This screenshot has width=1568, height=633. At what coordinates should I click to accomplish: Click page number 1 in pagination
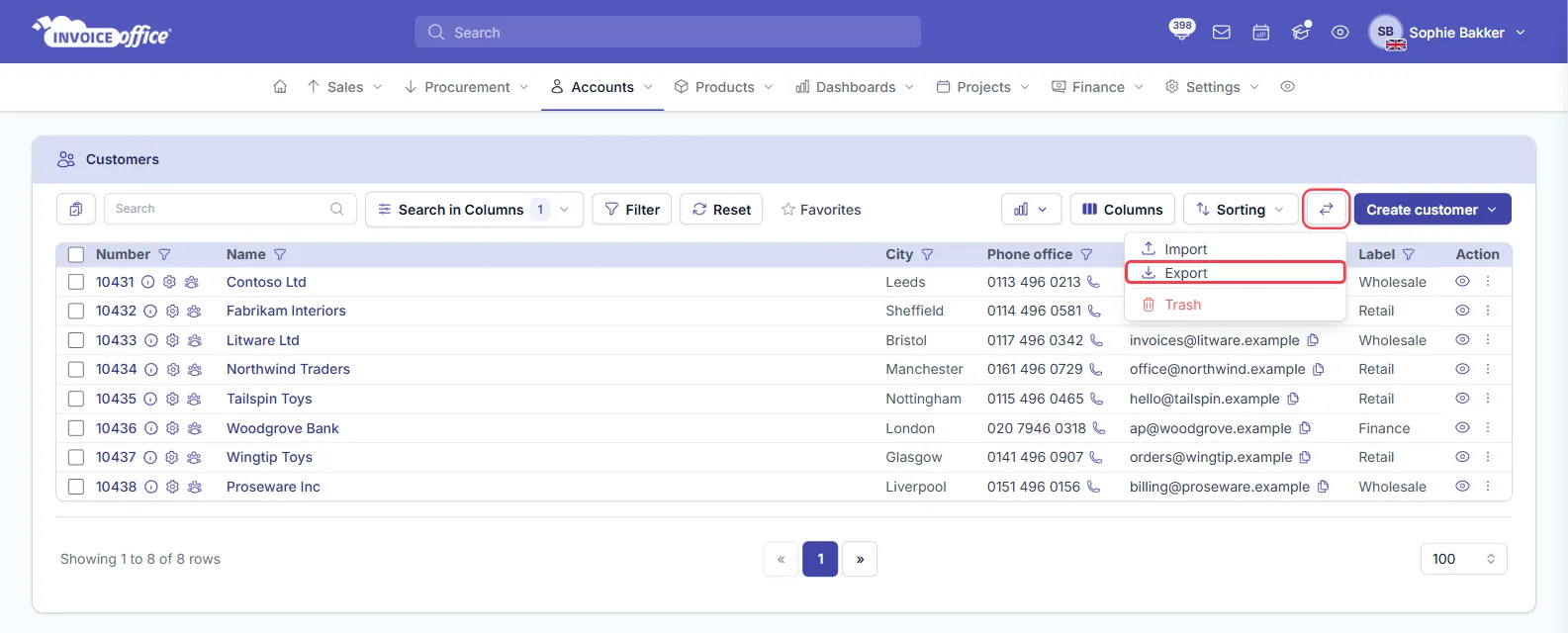820,559
